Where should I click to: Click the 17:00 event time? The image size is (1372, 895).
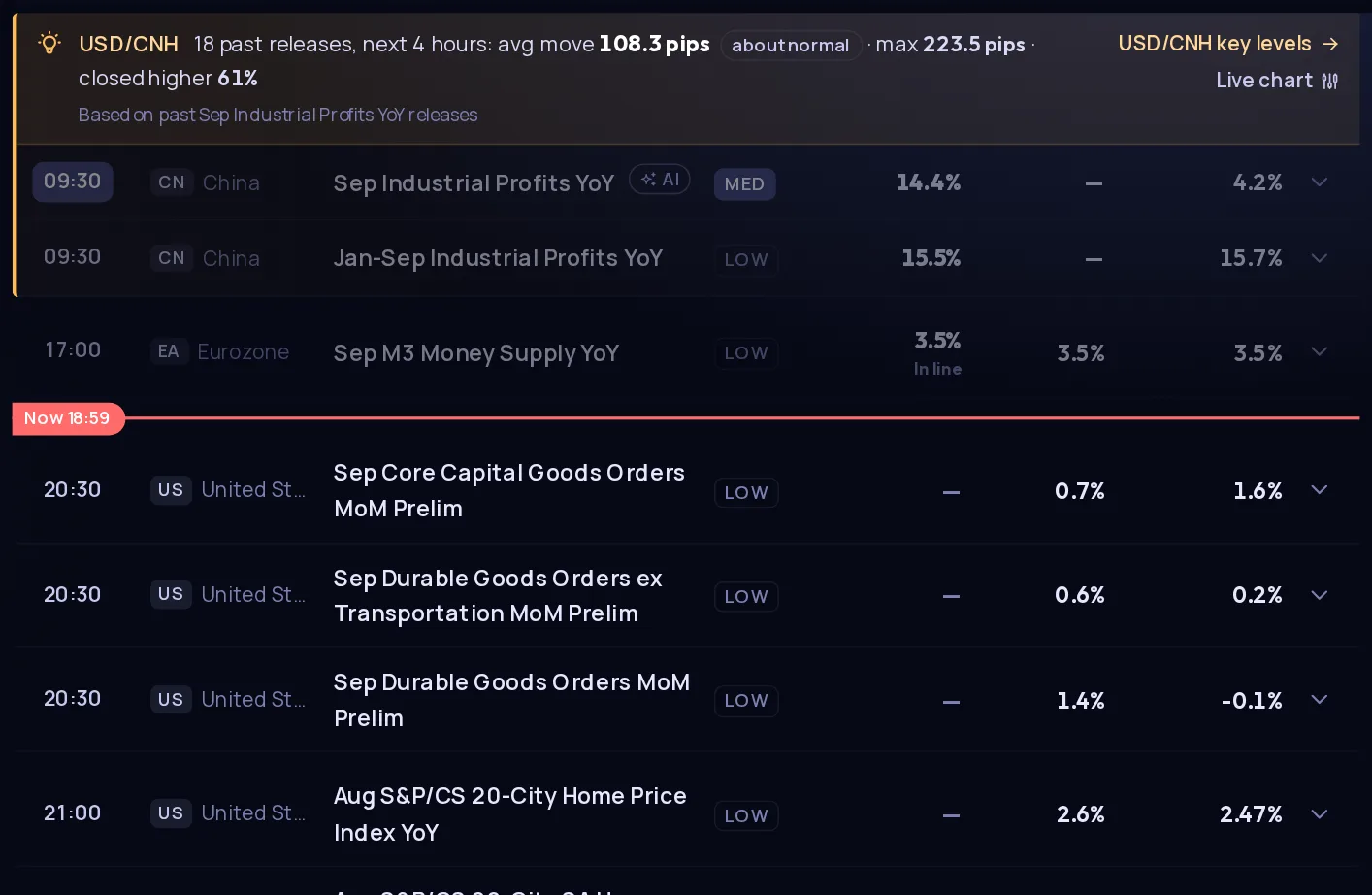73,349
